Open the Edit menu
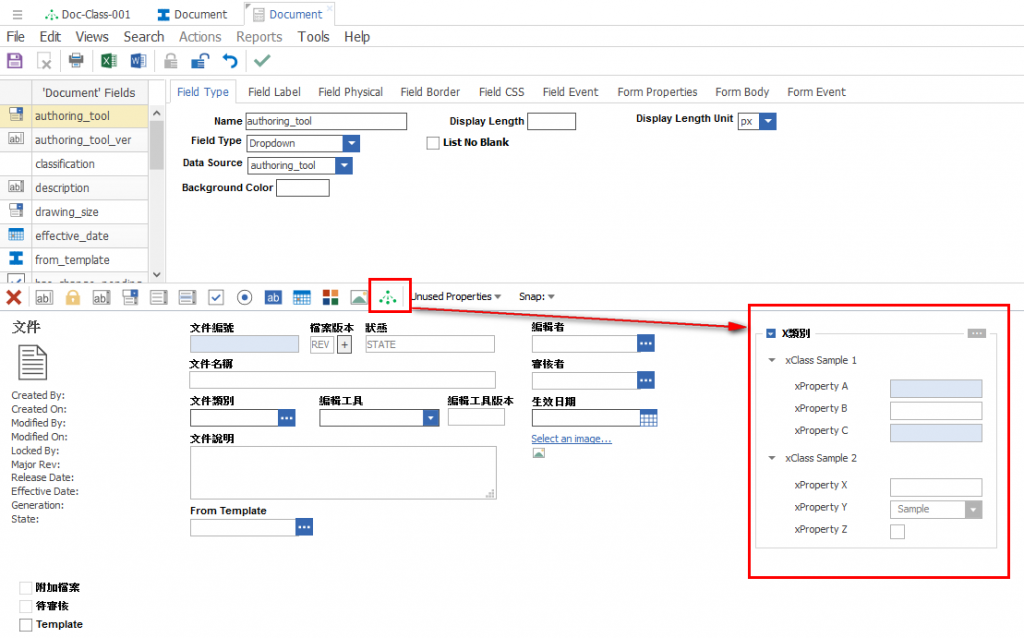This screenshot has height=638, width=1024. tap(50, 37)
